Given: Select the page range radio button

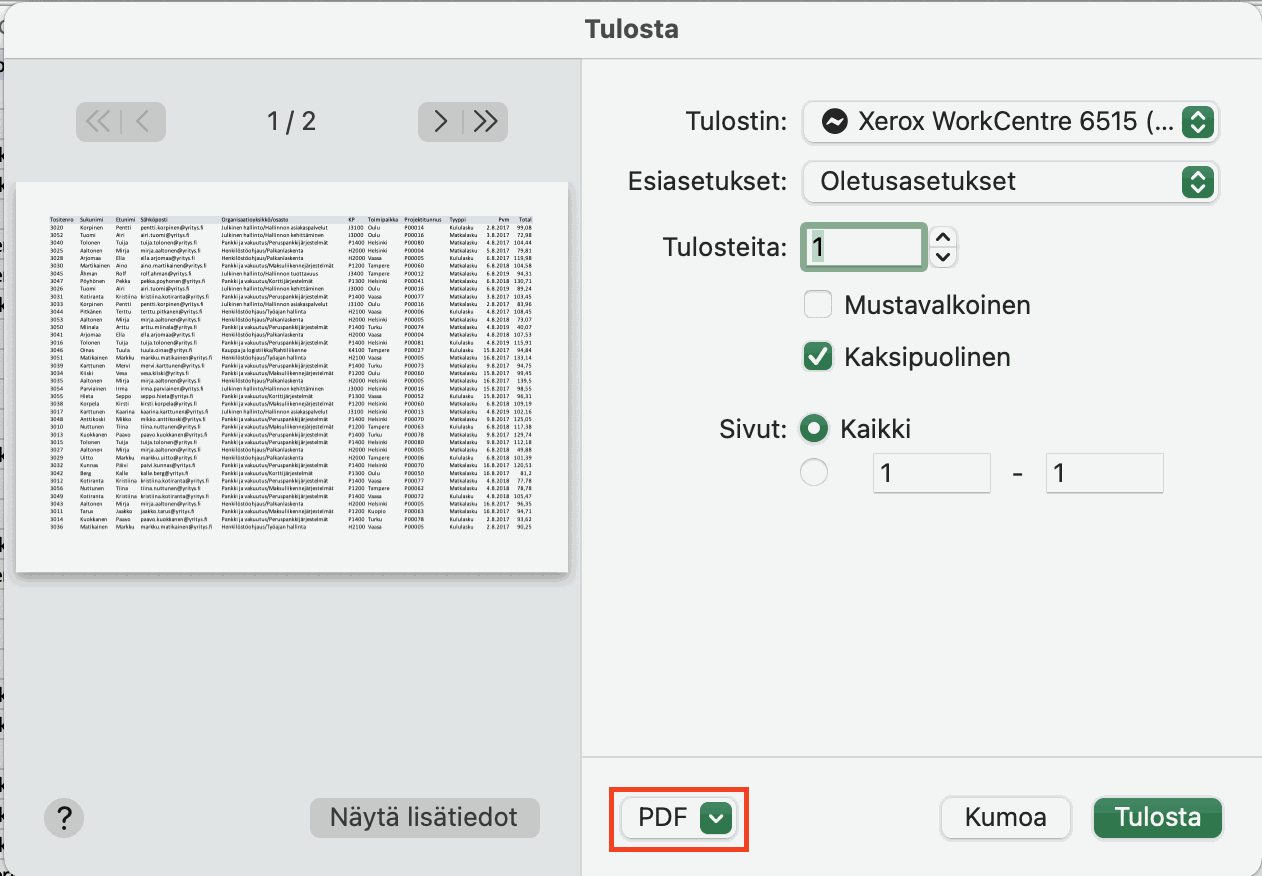Looking at the screenshot, I should pos(815,472).
